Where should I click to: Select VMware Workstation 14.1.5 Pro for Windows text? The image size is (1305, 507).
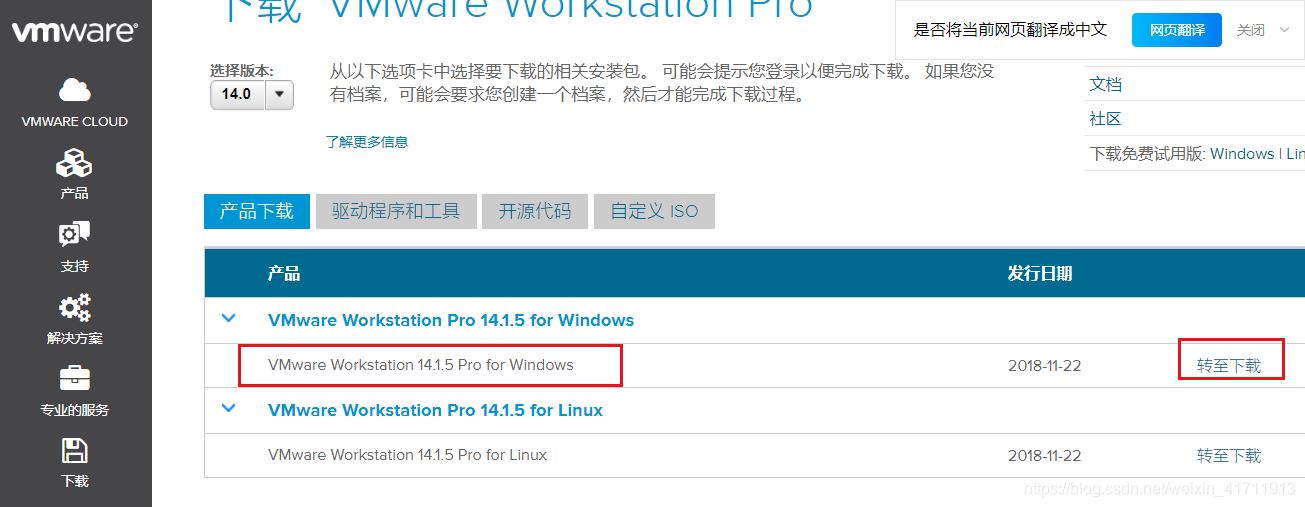tap(421, 365)
